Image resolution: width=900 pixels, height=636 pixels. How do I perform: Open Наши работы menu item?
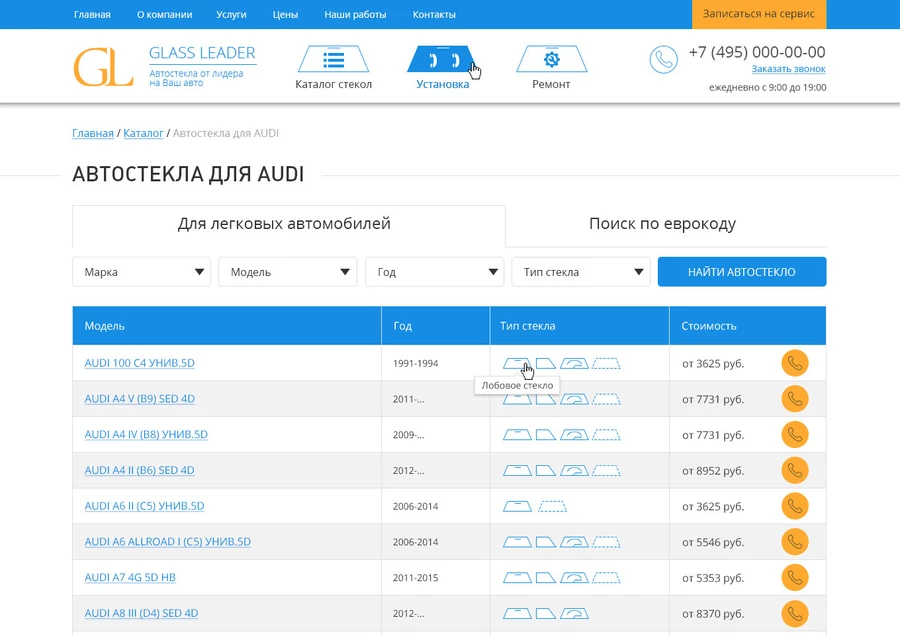tap(355, 14)
